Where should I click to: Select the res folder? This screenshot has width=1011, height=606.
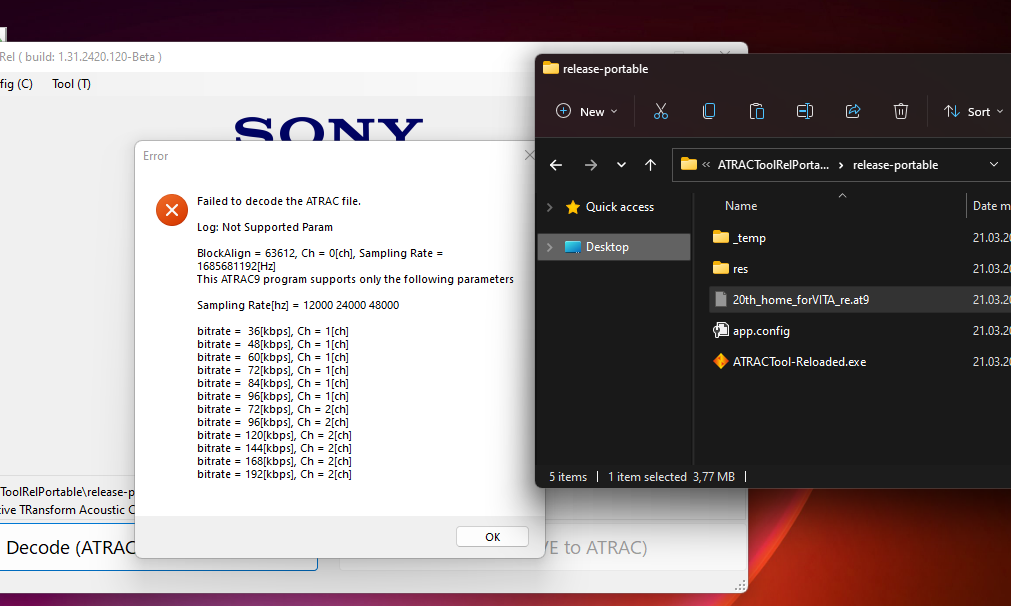pyautogui.click(x=740, y=269)
